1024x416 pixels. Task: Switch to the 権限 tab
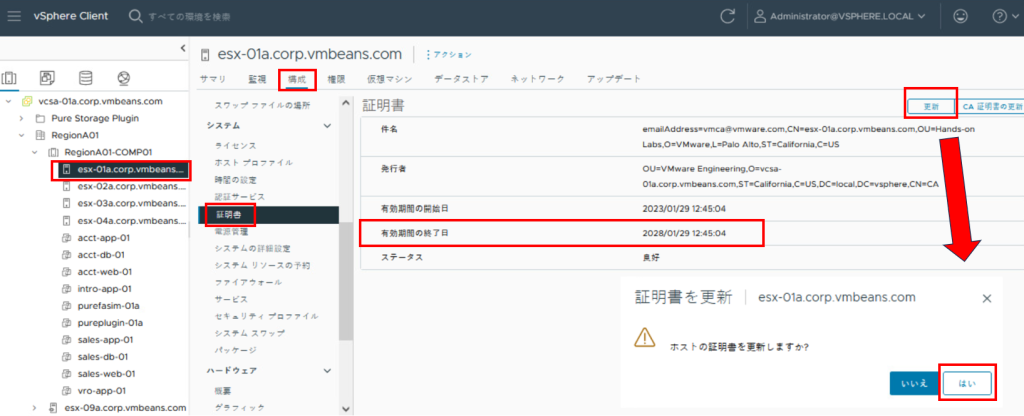336,79
